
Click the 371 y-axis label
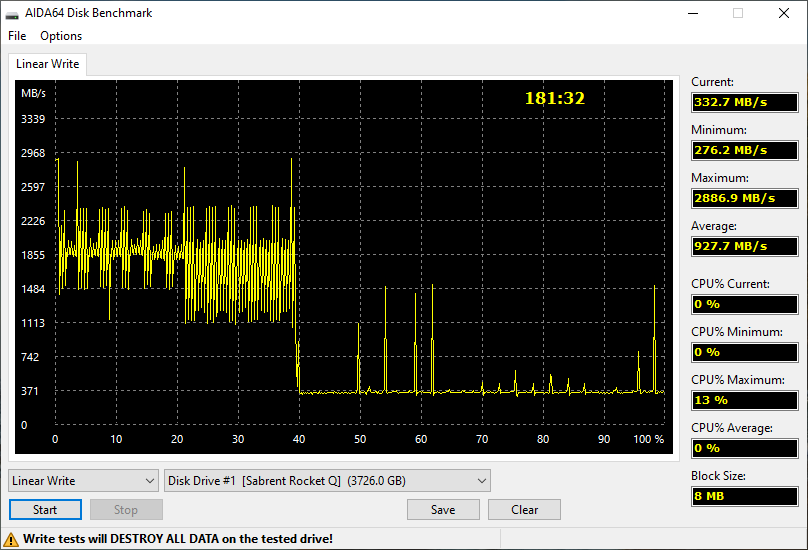tap(30, 391)
